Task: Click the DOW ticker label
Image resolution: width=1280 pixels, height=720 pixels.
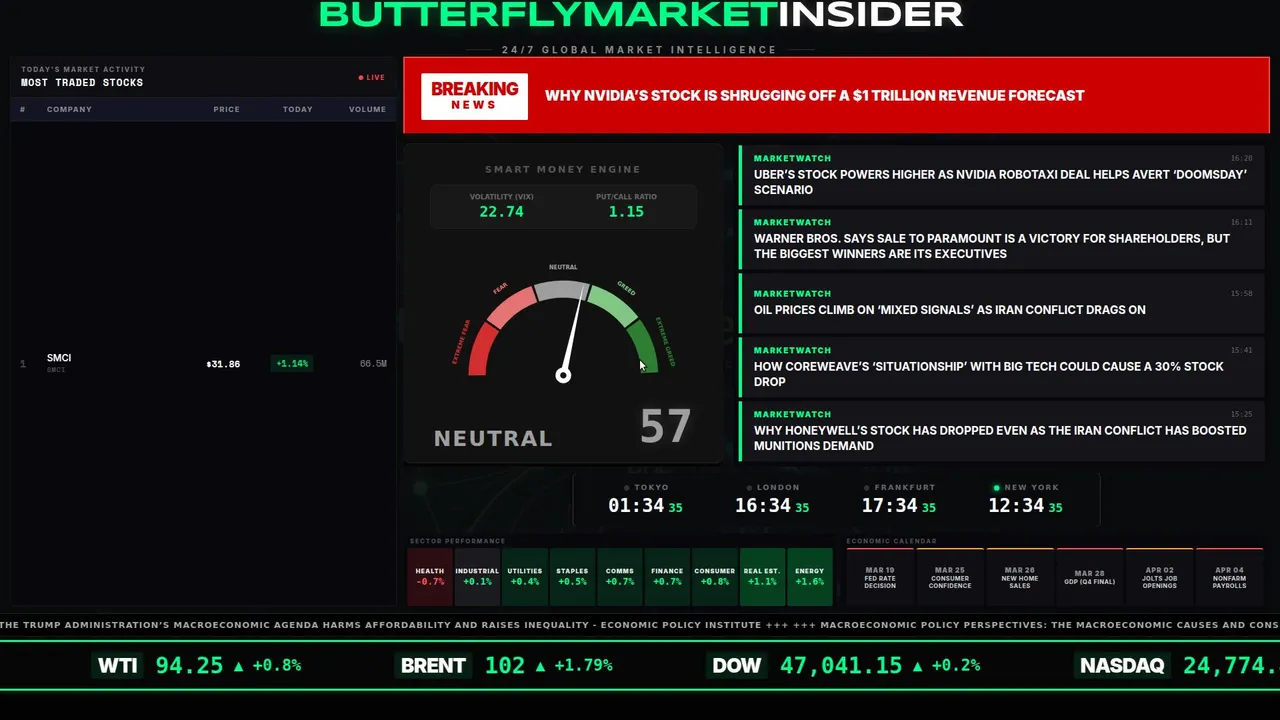Action: [736, 665]
